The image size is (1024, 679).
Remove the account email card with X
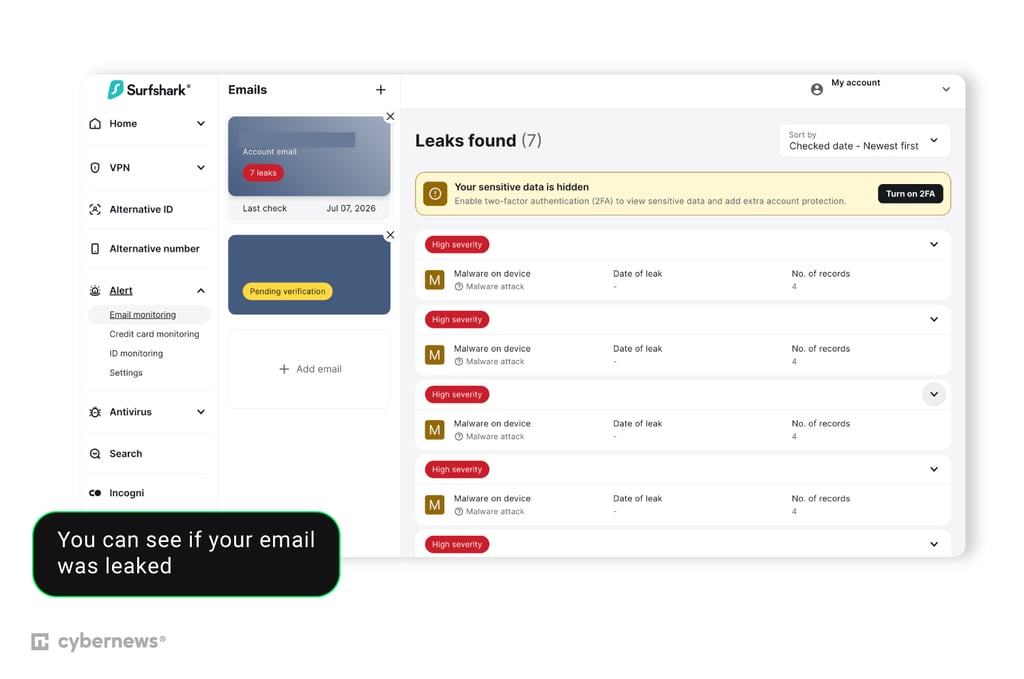pyautogui.click(x=391, y=116)
